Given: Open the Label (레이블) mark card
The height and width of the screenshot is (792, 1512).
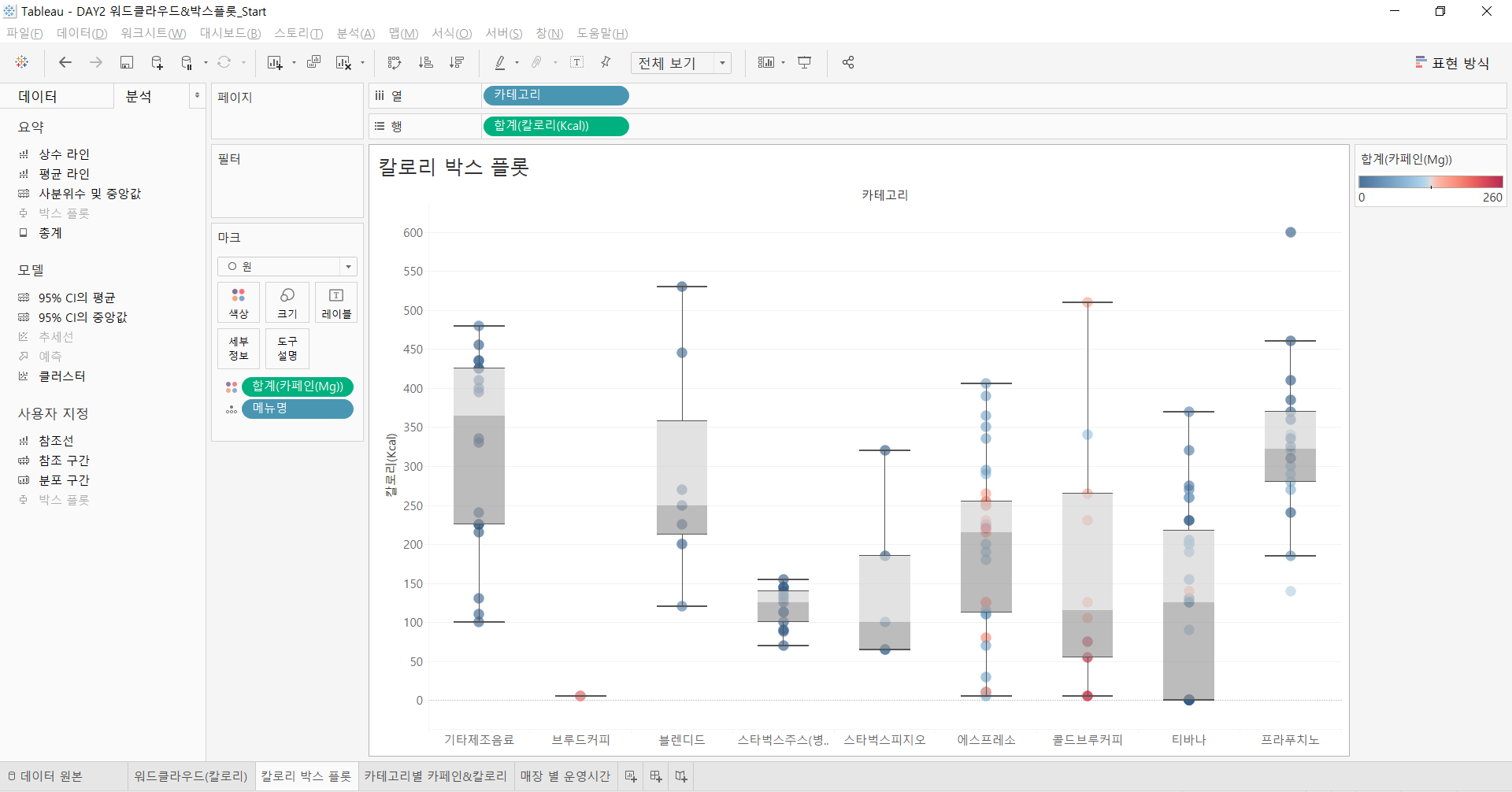Looking at the screenshot, I should (x=336, y=302).
